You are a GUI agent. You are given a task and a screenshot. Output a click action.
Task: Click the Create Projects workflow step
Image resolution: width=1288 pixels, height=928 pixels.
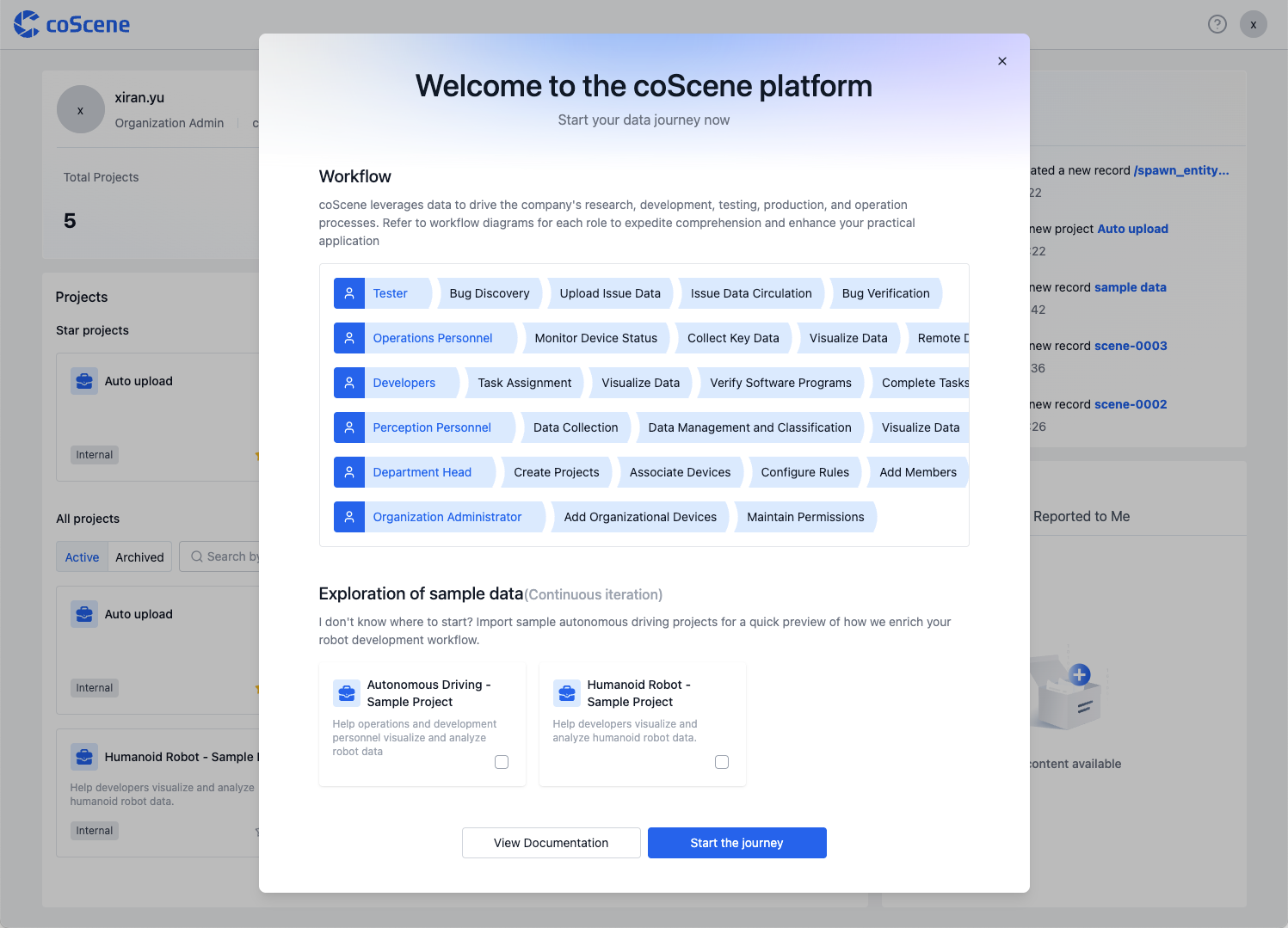[557, 472]
